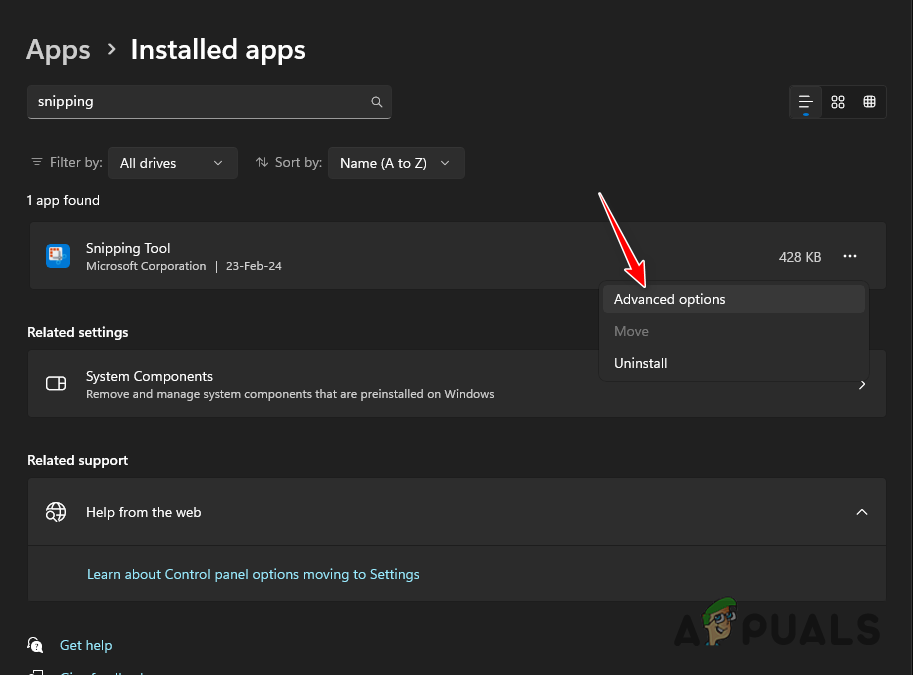Select the Snipping Tool app icon

click(x=57, y=255)
